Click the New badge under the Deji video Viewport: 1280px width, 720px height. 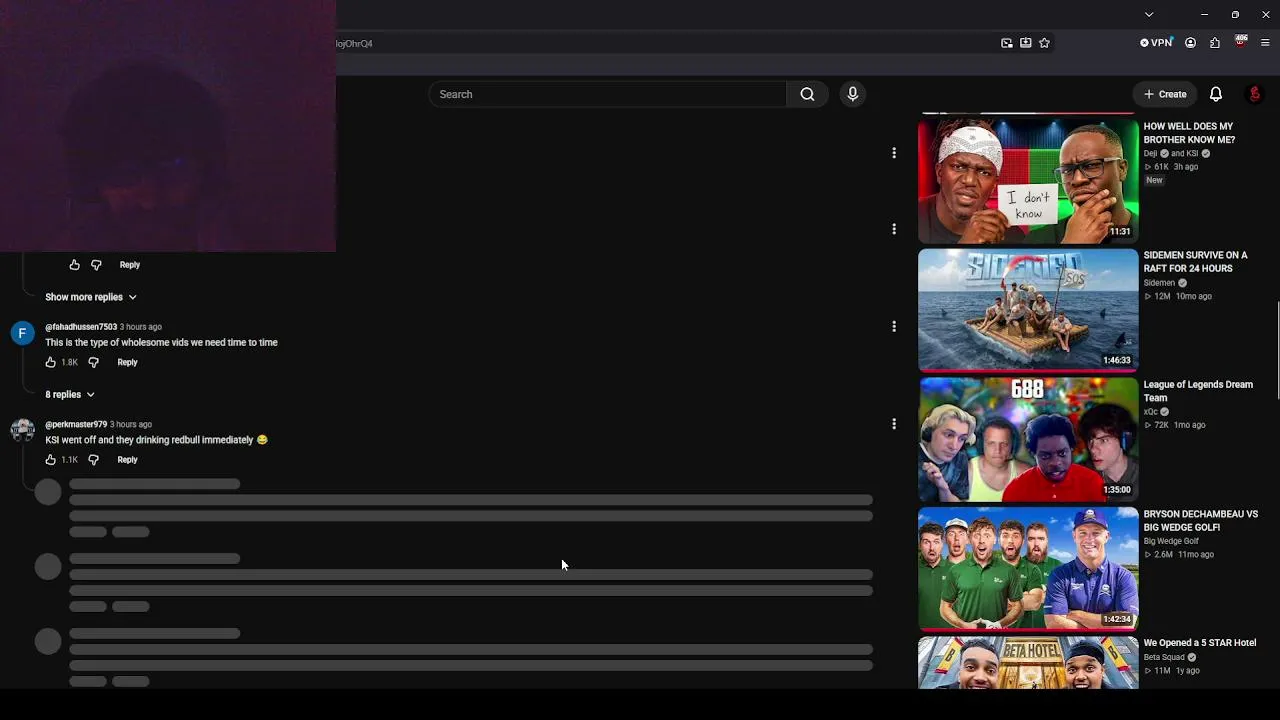(x=1154, y=180)
